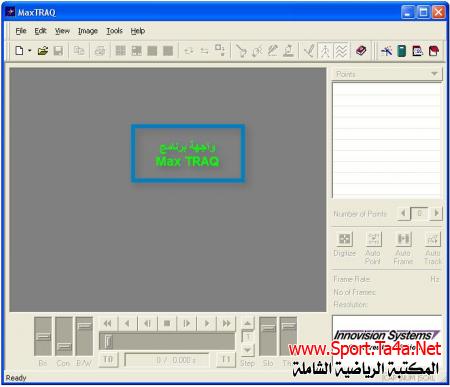Click the Print toolbar icon
Screen dimensions: 450x387
tap(100, 51)
